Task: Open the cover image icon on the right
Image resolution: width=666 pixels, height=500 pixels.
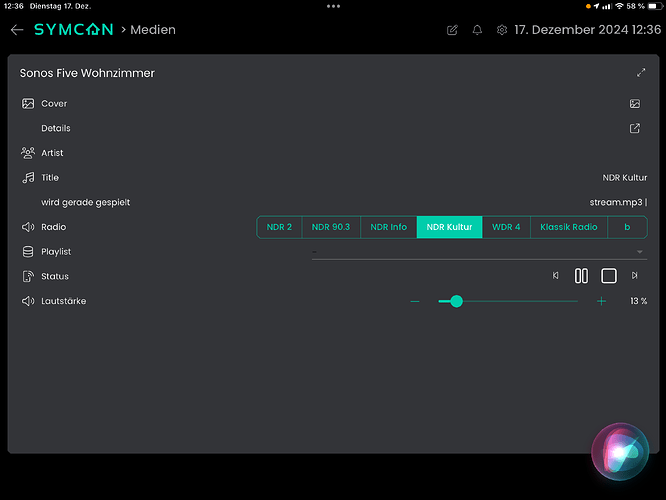Action: point(635,104)
